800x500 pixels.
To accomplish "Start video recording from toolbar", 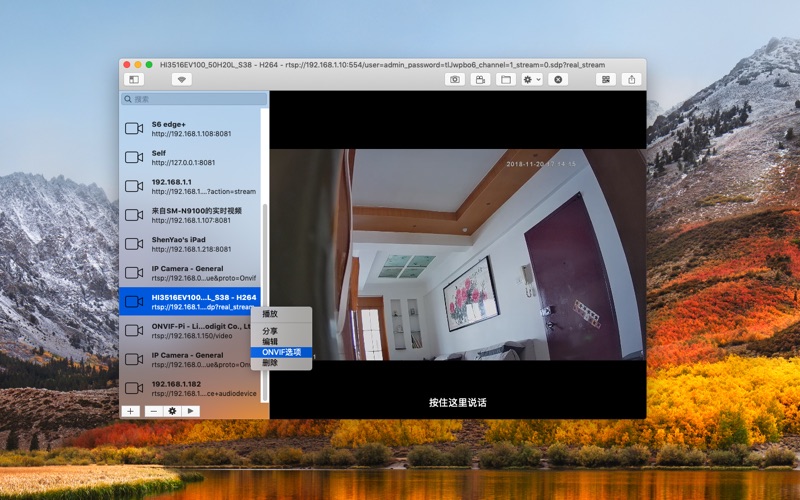I will click(x=481, y=79).
